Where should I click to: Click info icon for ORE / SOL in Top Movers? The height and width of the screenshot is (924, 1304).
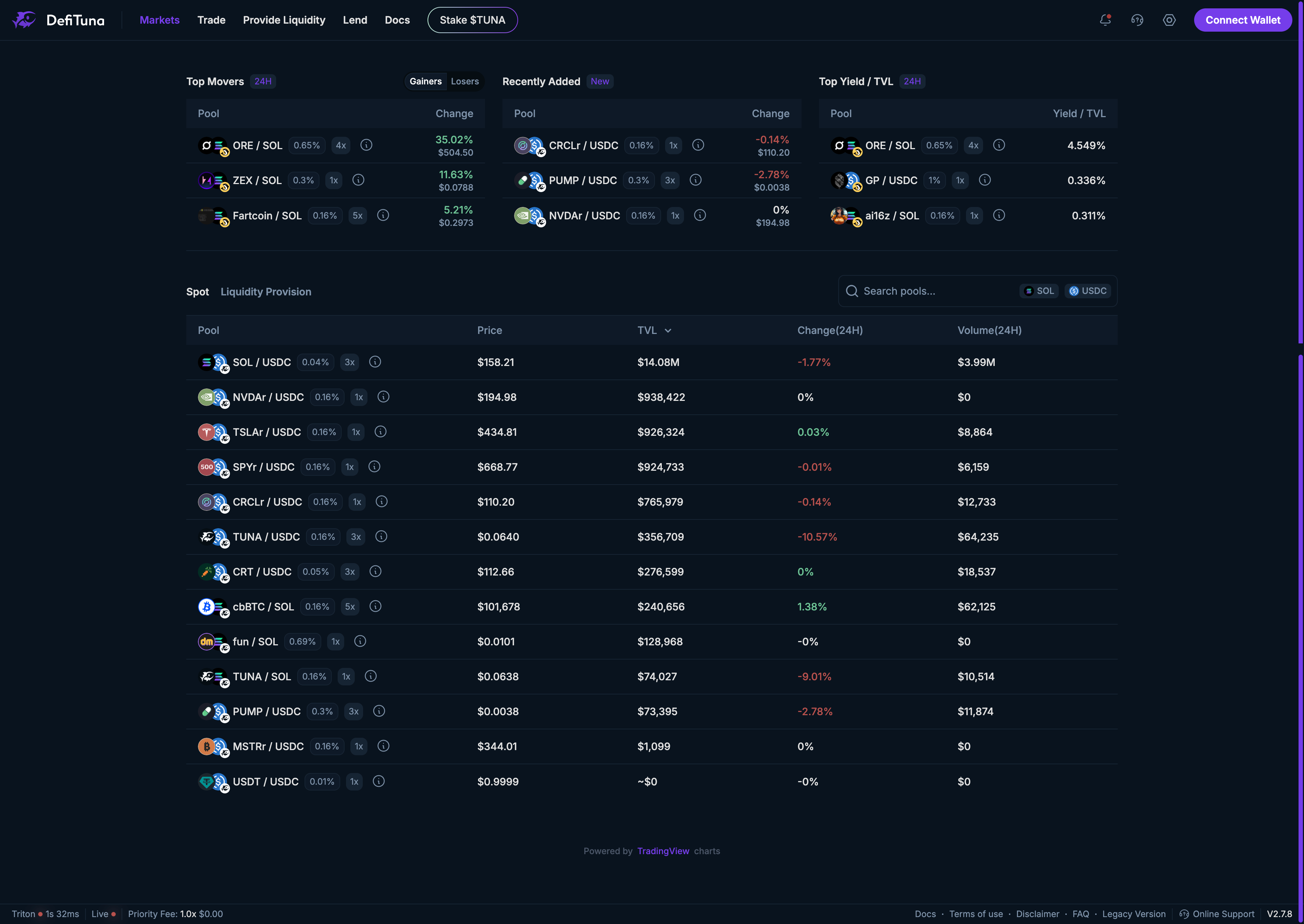[366, 145]
